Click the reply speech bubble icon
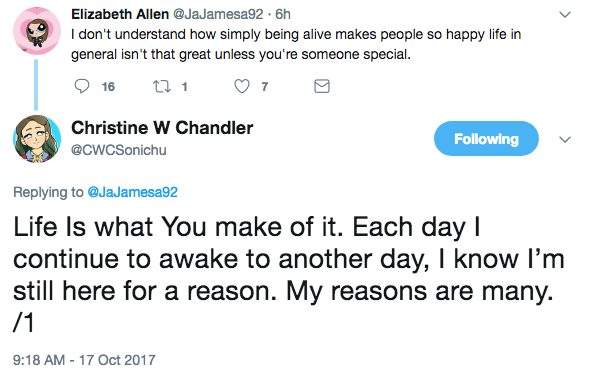The width and height of the screenshot is (596, 381). click(x=81, y=86)
